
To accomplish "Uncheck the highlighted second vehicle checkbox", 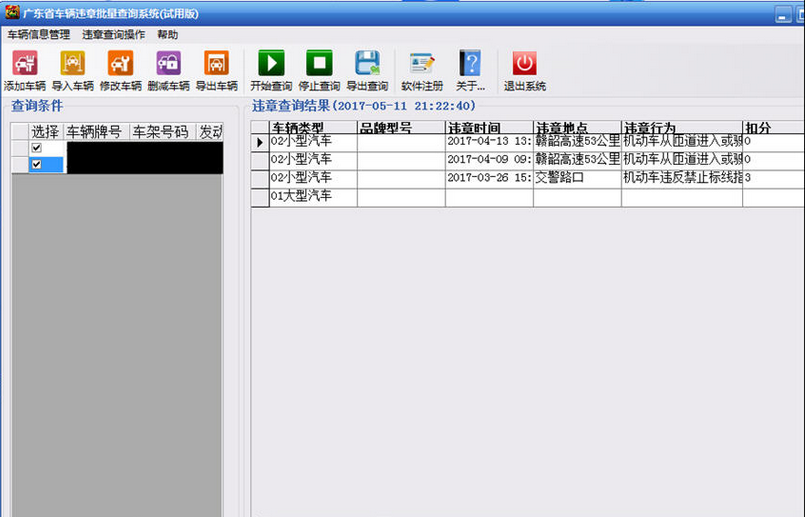I will pyautogui.click(x=36, y=164).
